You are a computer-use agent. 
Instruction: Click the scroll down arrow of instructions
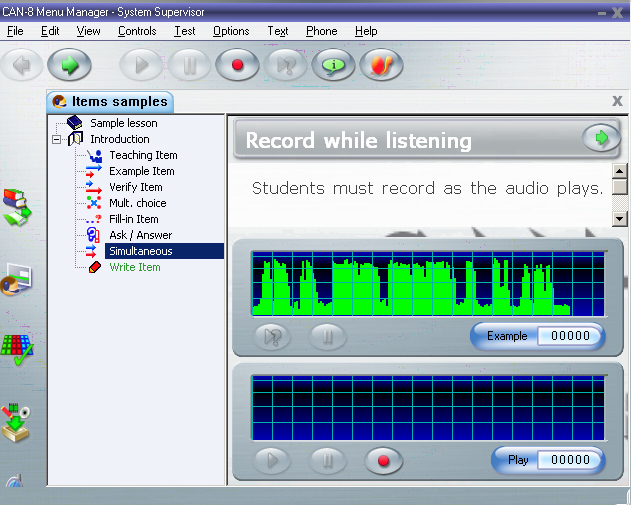(x=620, y=219)
